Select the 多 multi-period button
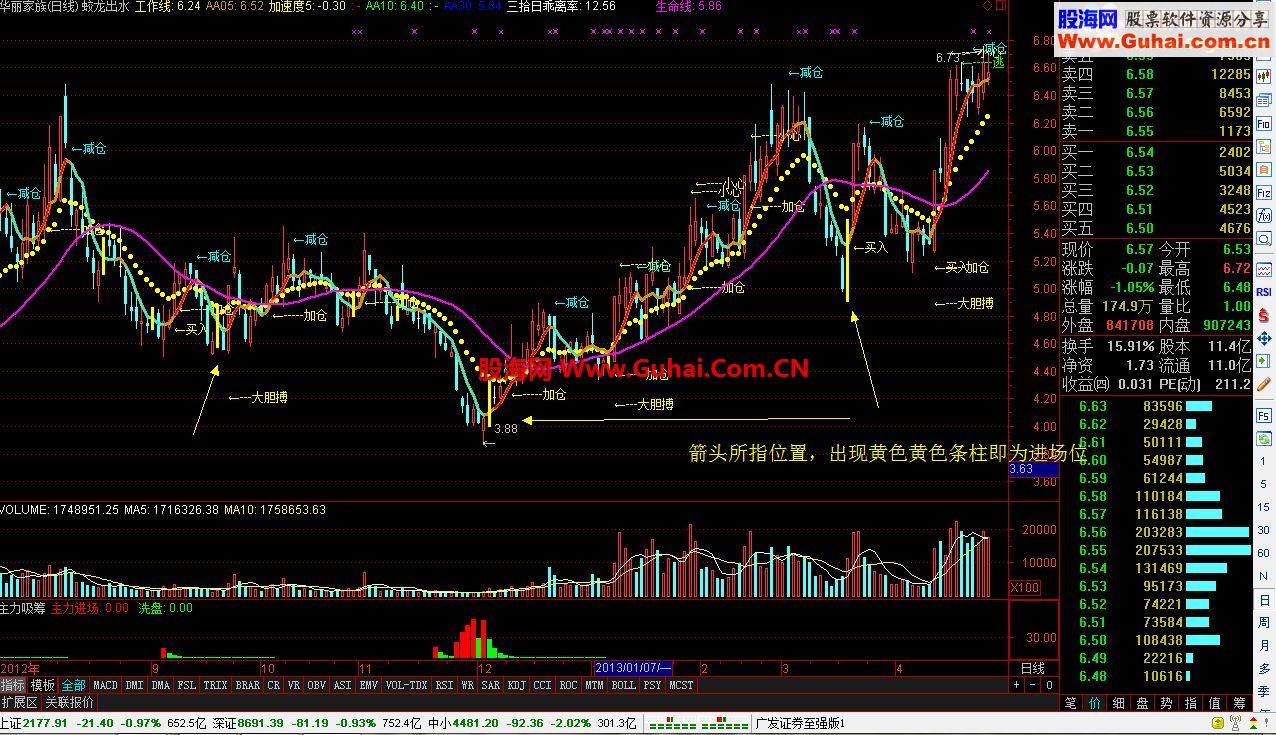This screenshot has width=1276, height=735. (x=1264, y=668)
